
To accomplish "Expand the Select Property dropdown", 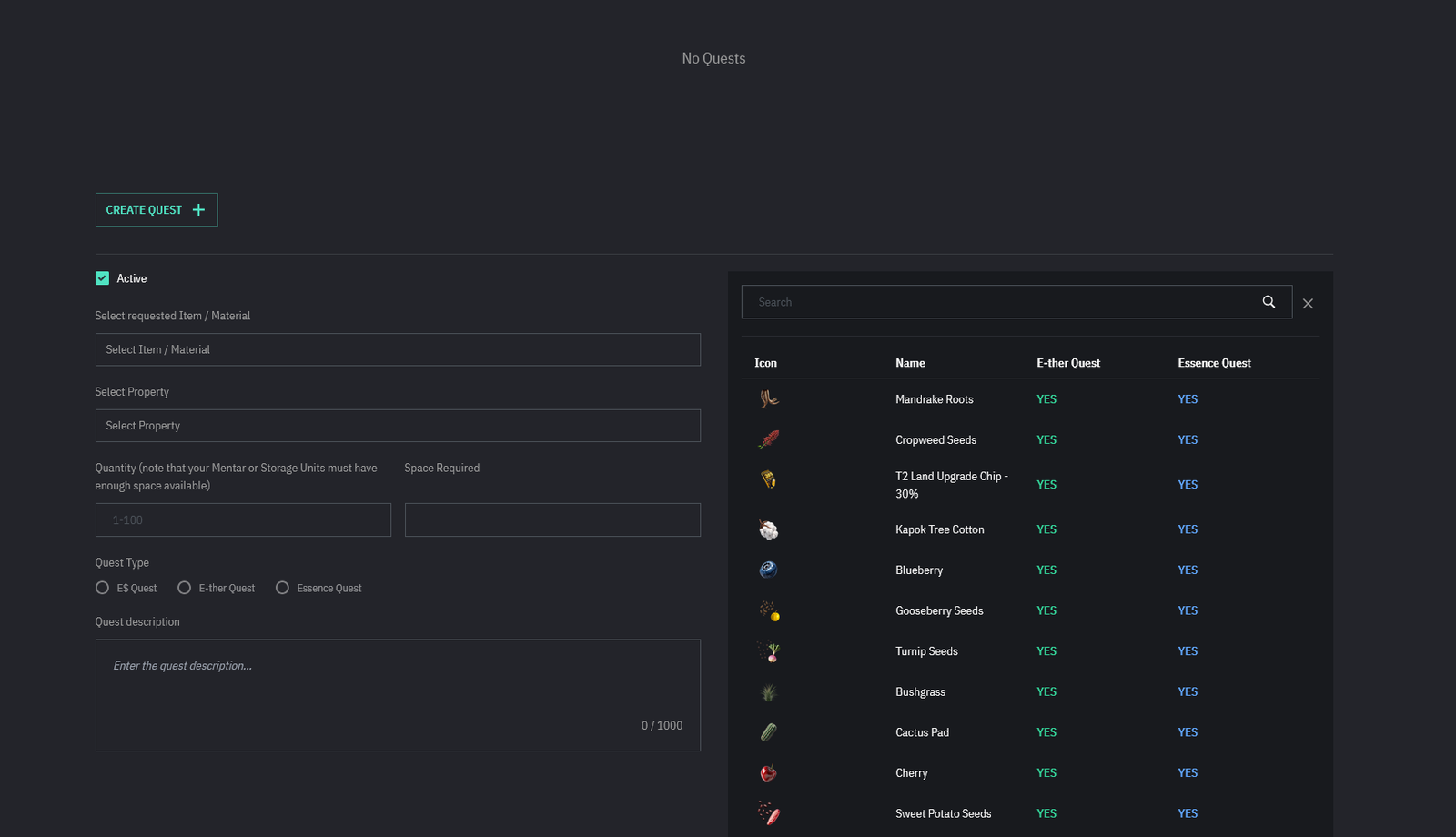I will point(398,426).
